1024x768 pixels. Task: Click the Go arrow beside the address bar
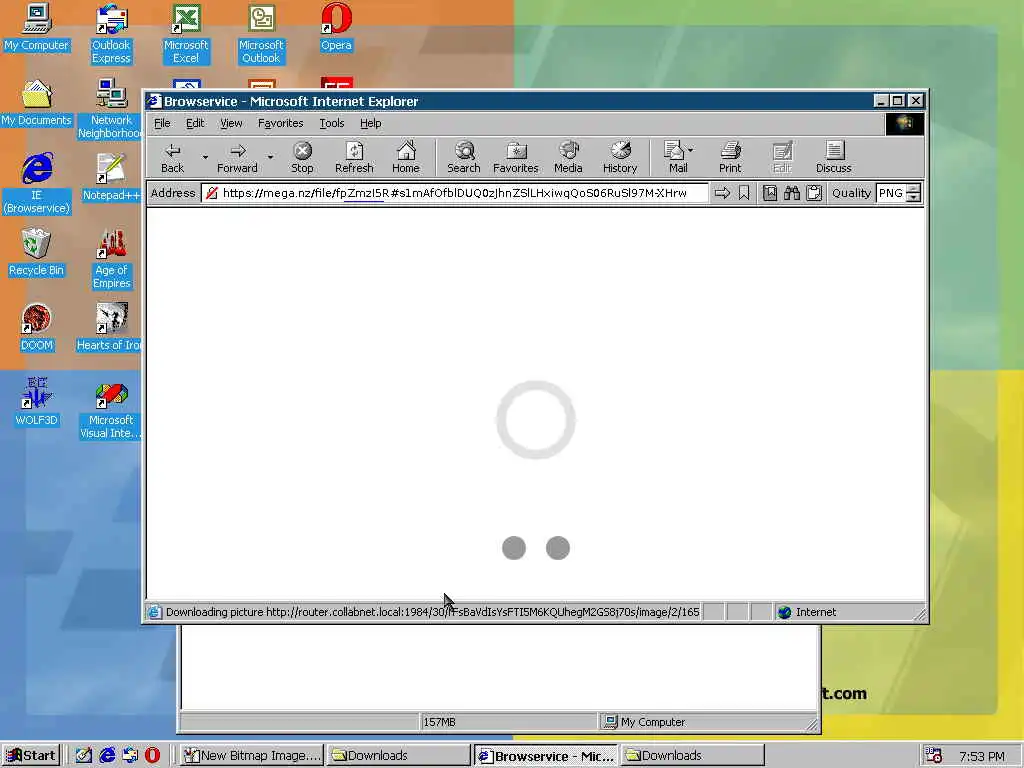722,193
